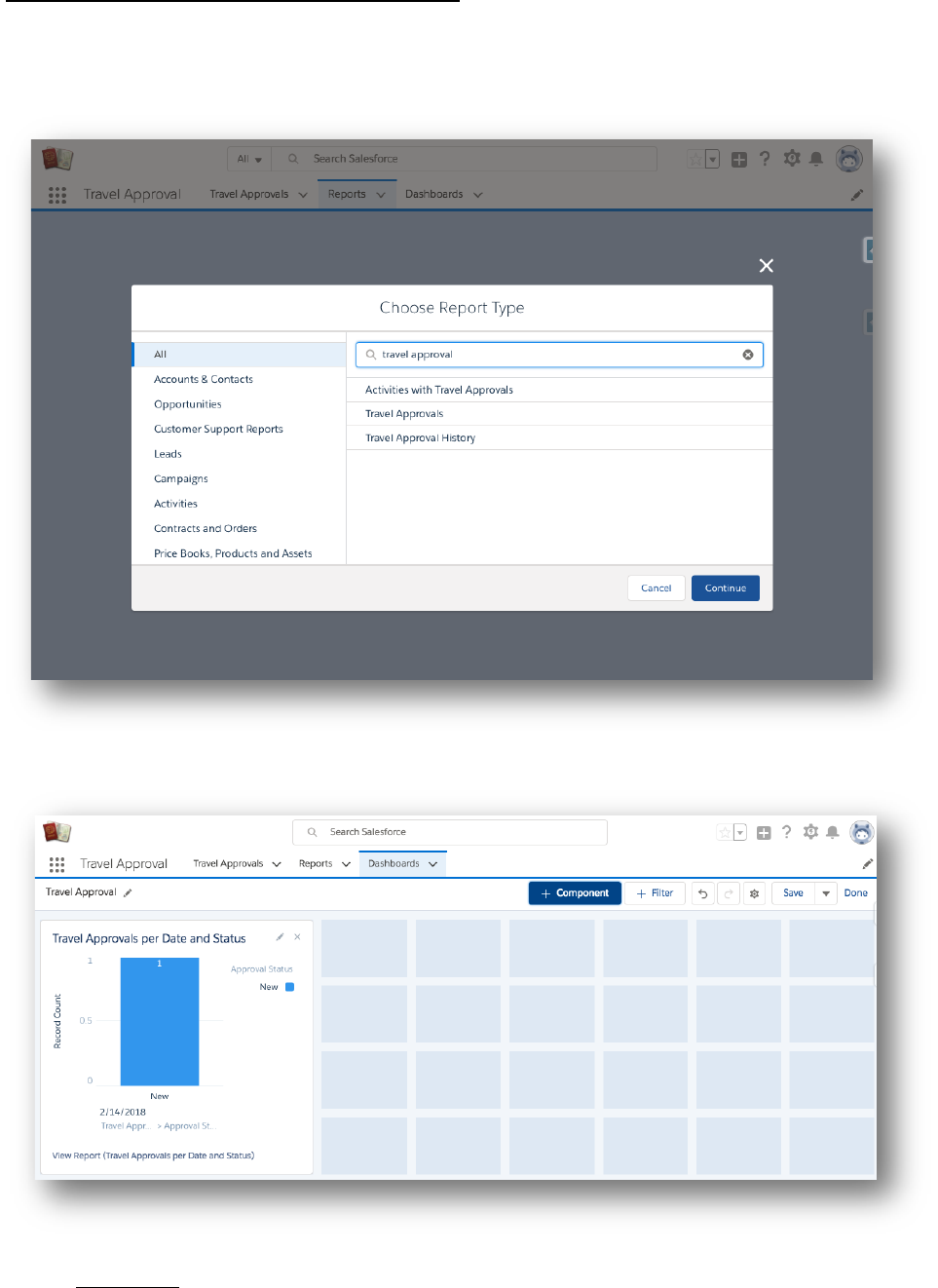Choose Travel Approval History report type
Image resolution: width=938 pixels, height=1288 pixels.
point(560,438)
